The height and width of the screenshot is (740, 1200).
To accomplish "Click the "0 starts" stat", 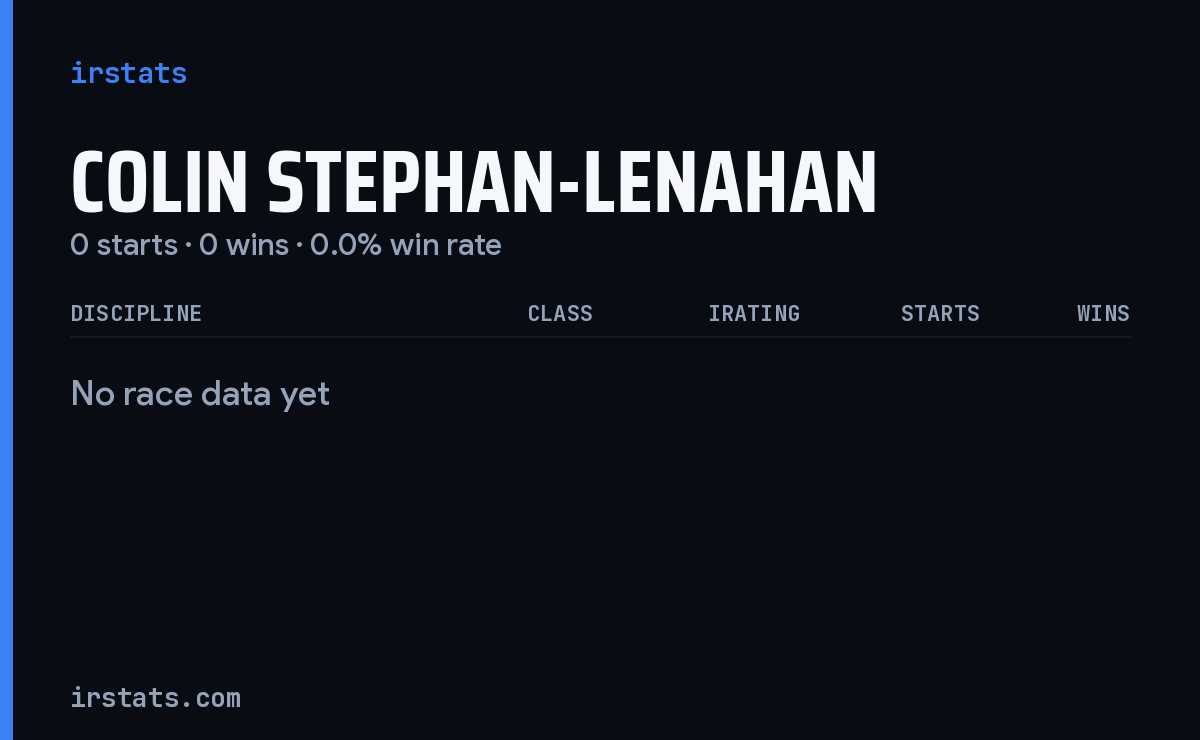I will 124,245.
